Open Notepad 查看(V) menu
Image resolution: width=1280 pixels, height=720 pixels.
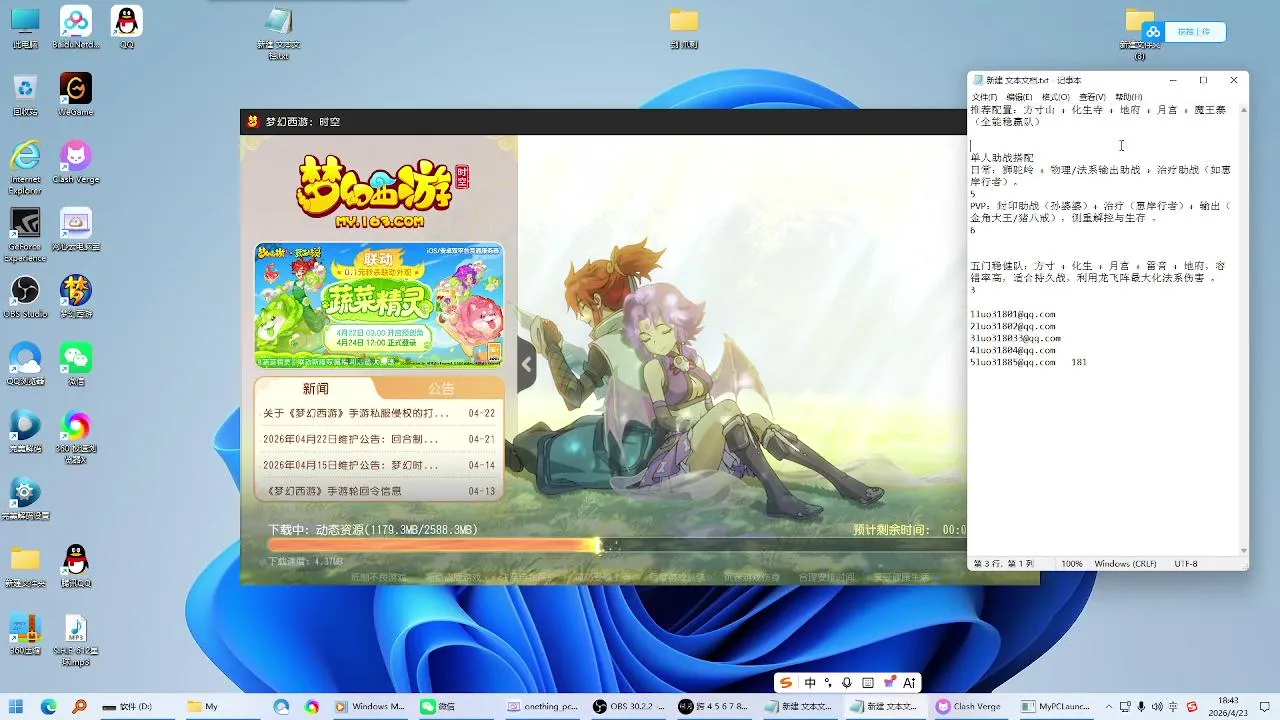pos(1092,97)
